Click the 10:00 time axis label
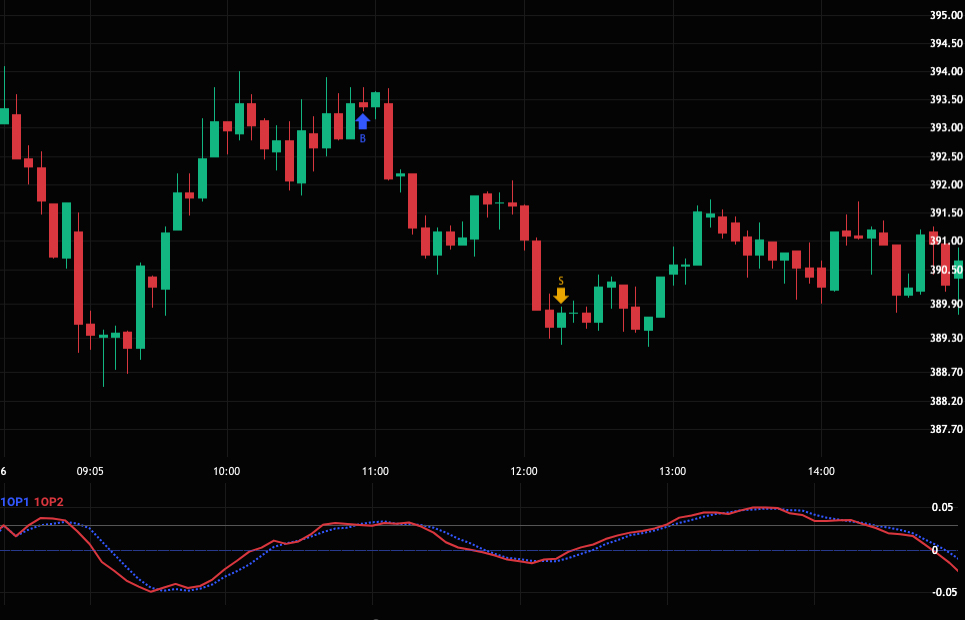Screen dimensions: 965x620 226,471
